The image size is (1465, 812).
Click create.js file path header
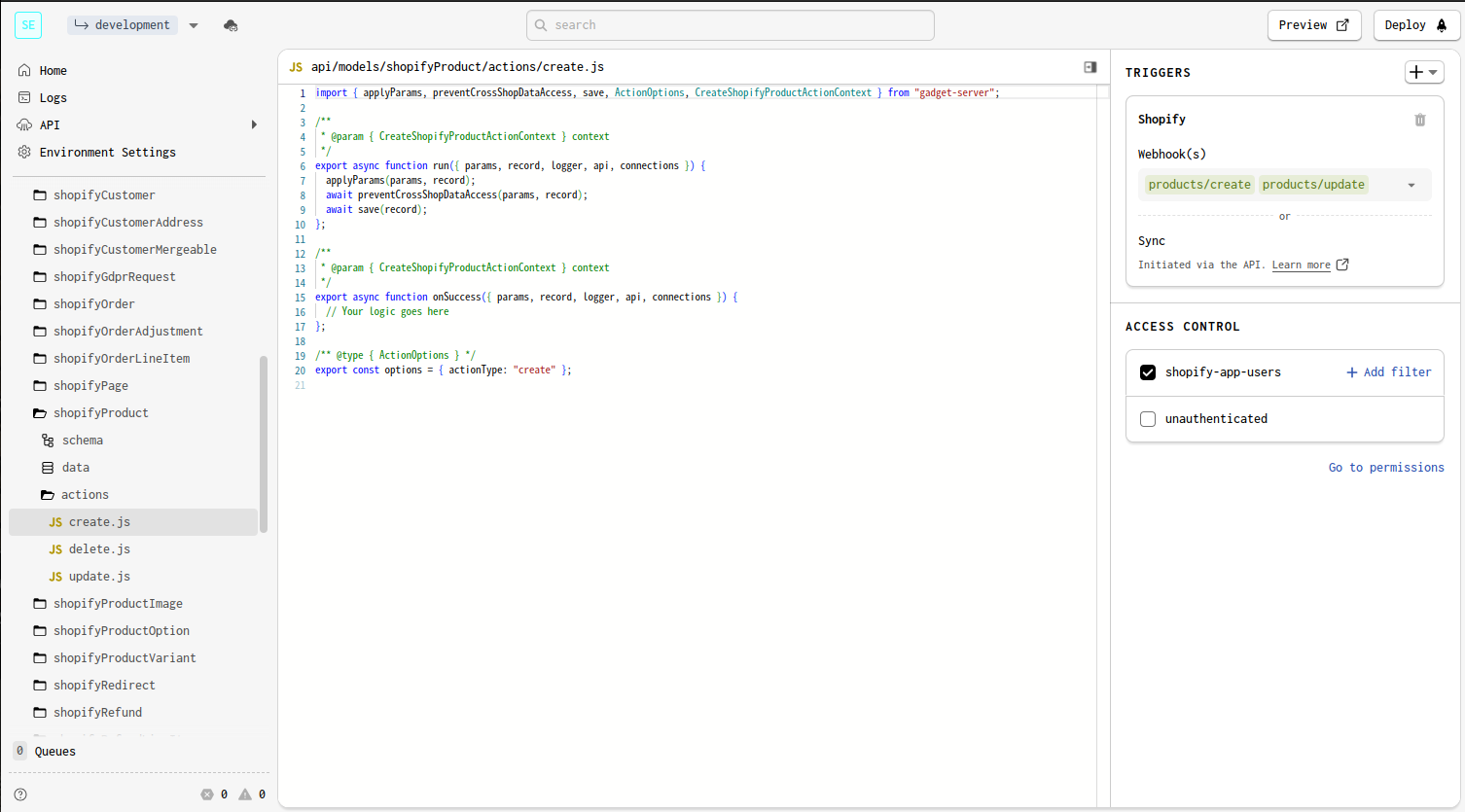(x=457, y=67)
